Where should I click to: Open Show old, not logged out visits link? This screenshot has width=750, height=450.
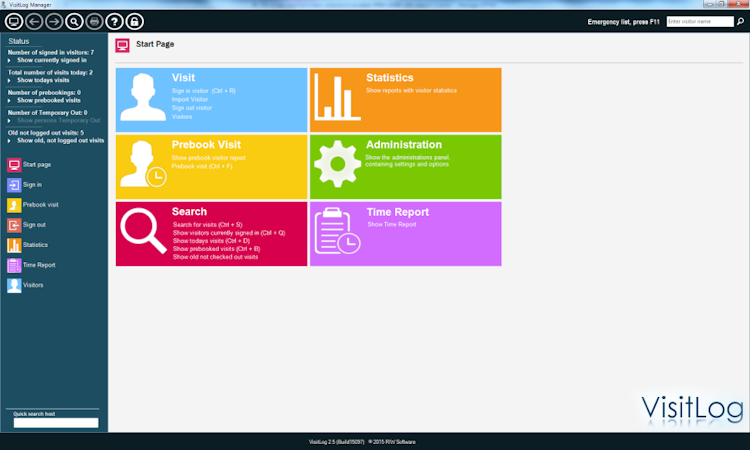tap(61, 141)
